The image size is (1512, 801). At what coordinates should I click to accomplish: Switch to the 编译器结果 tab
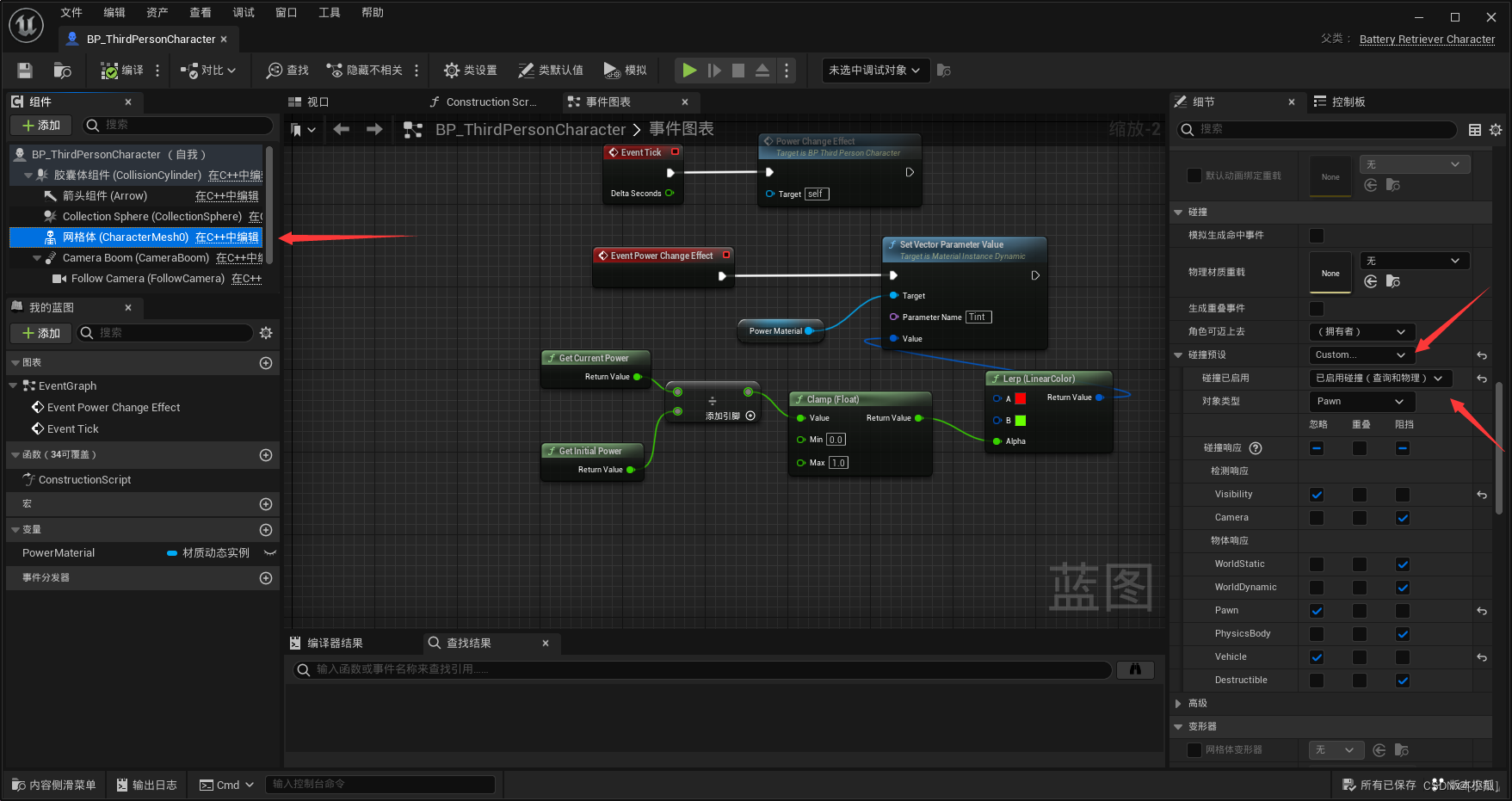tap(327, 643)
